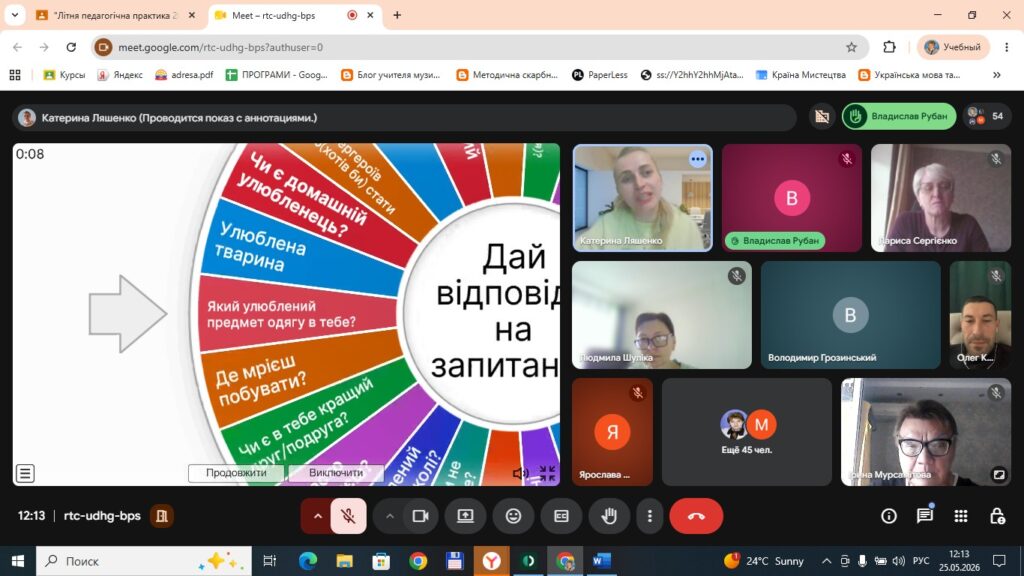This screenshot has width=1024, height=576.
Task: Open Yandex Browser from the taskbar
Action: [491, 561]
